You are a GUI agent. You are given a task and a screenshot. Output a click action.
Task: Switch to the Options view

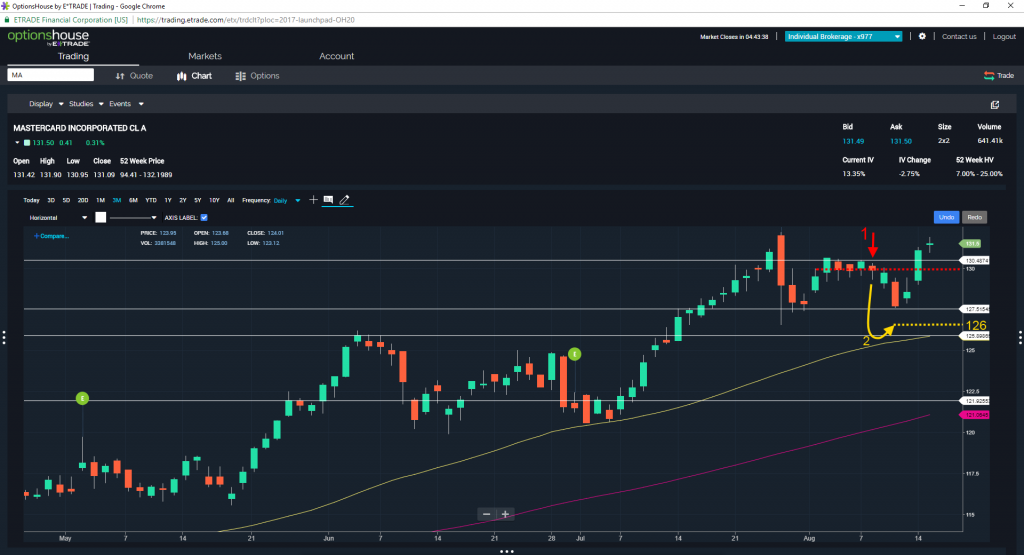257,76
